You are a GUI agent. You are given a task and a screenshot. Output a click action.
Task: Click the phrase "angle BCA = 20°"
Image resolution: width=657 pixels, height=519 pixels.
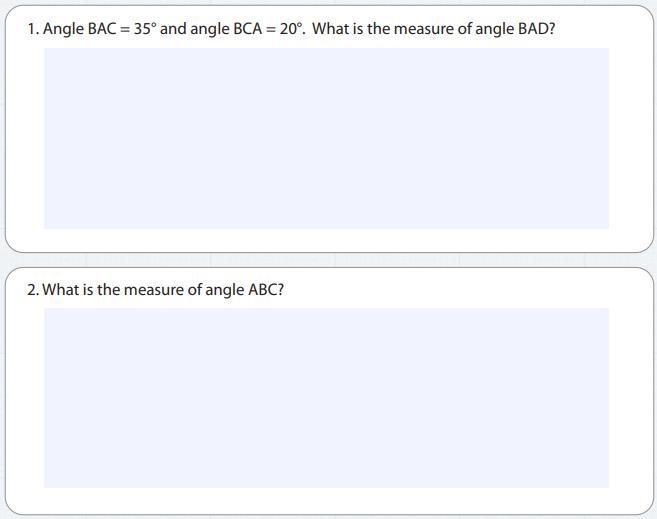(x=246, y=29)
